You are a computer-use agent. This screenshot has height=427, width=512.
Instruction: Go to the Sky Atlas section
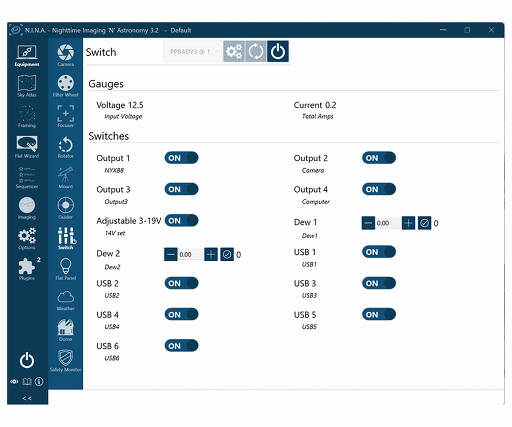point(27,86)
